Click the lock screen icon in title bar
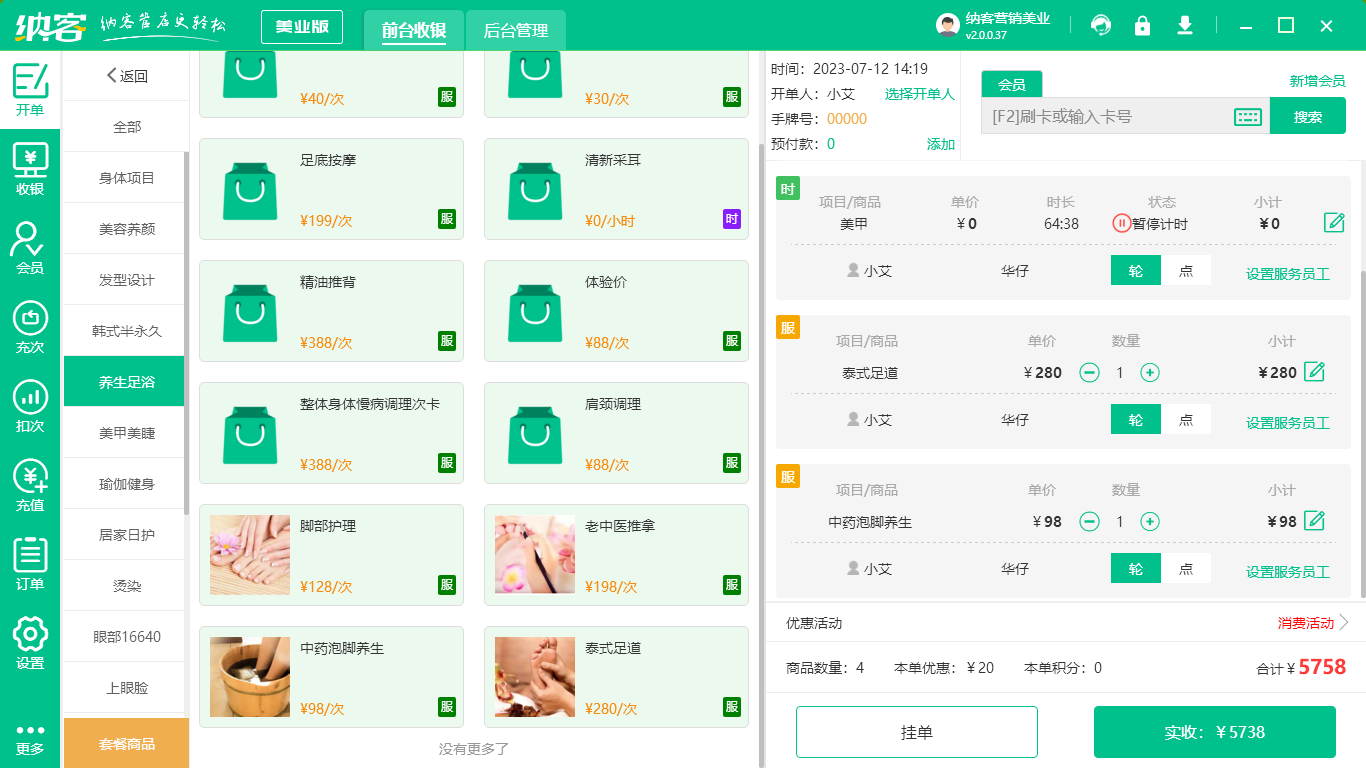The height and width of the screenshot is (768, 1366). [1142, 25]
